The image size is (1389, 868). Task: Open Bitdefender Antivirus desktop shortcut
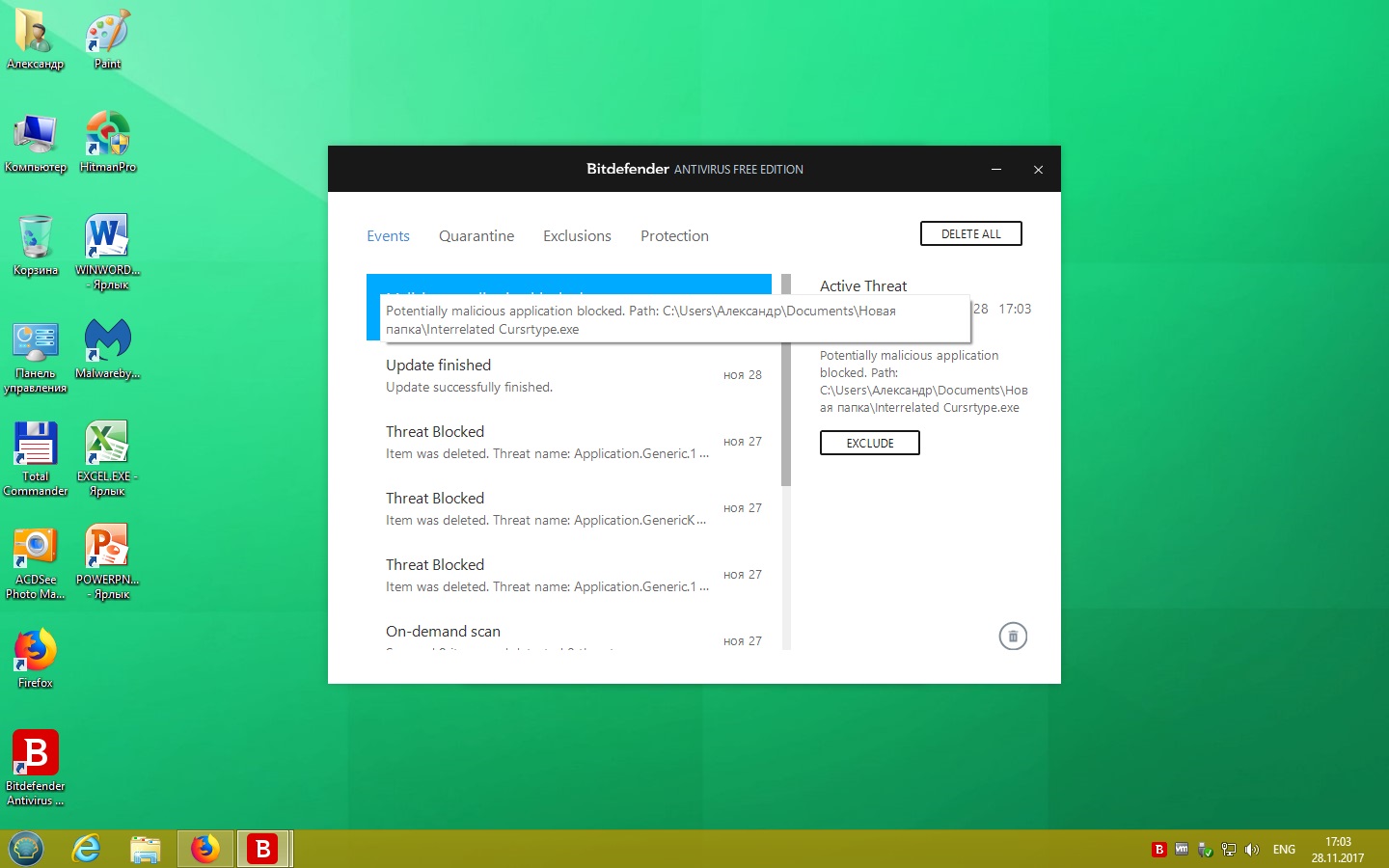coord(36,768)
